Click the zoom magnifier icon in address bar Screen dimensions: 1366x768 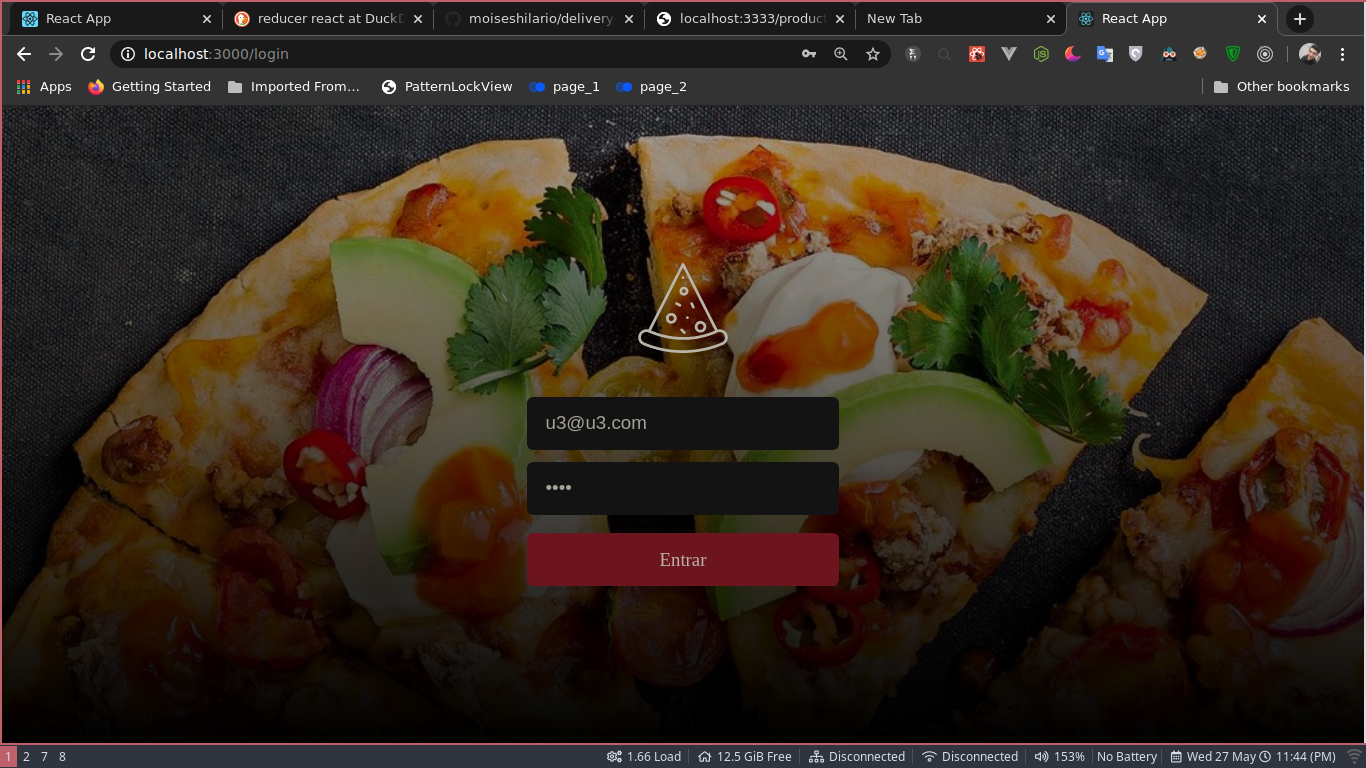841,54
